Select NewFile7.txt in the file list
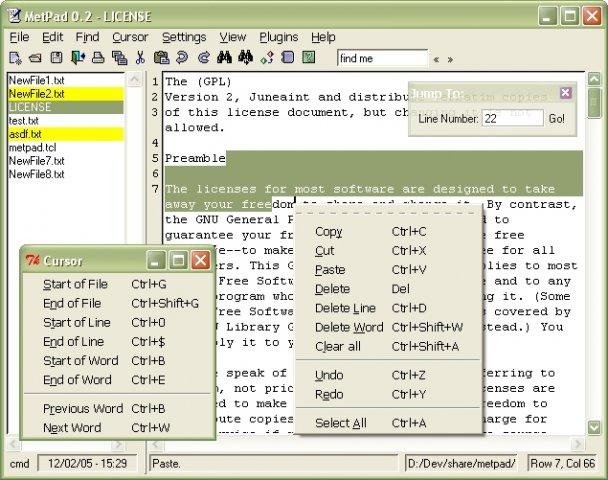Screen dimensions: 608x480 (x=66, y=161)
